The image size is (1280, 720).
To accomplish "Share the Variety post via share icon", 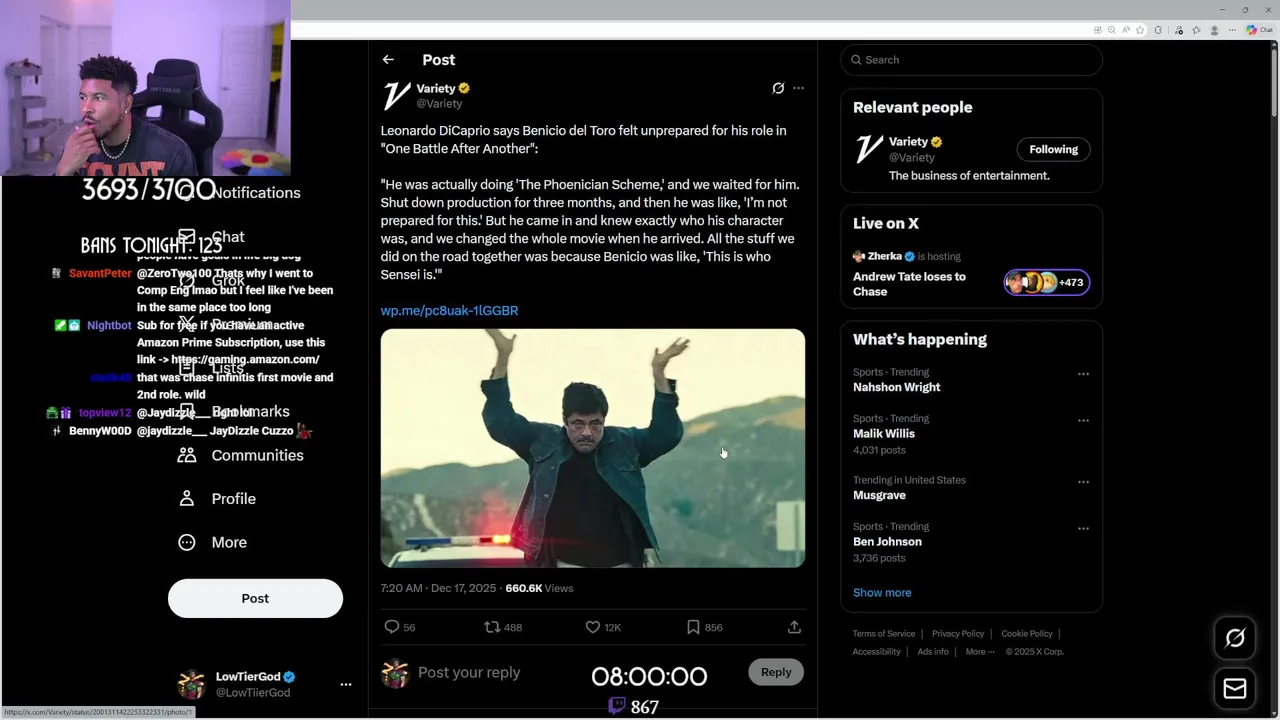I will (794, 627).
